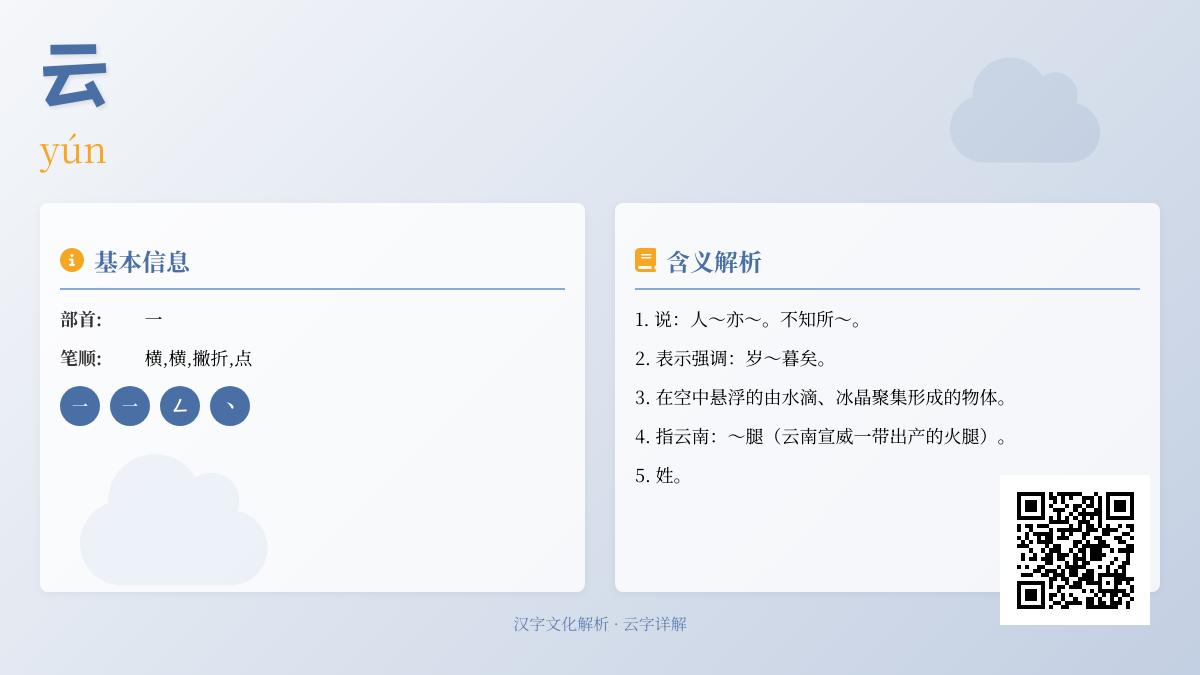Click definition 2 表示强调

point(732,358)
